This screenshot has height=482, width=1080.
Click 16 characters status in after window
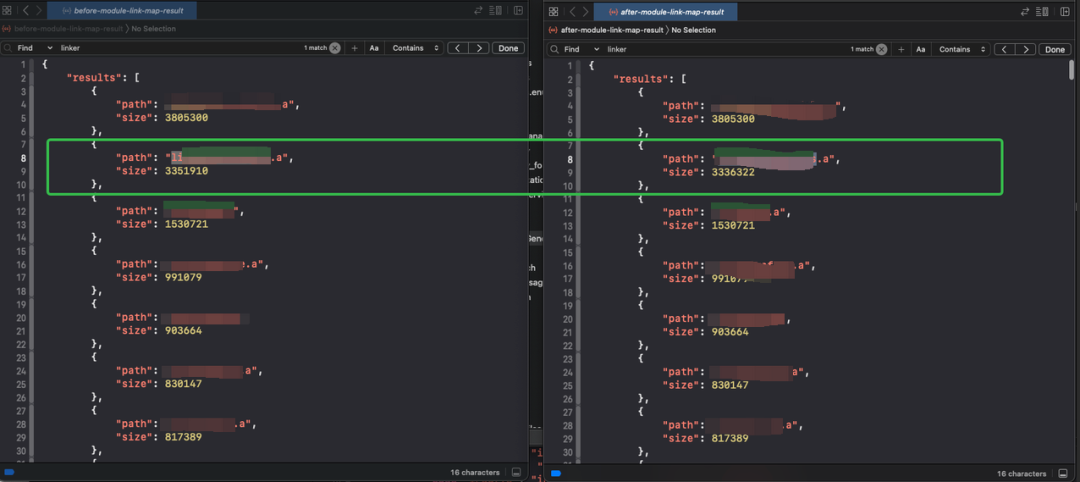1021,474
